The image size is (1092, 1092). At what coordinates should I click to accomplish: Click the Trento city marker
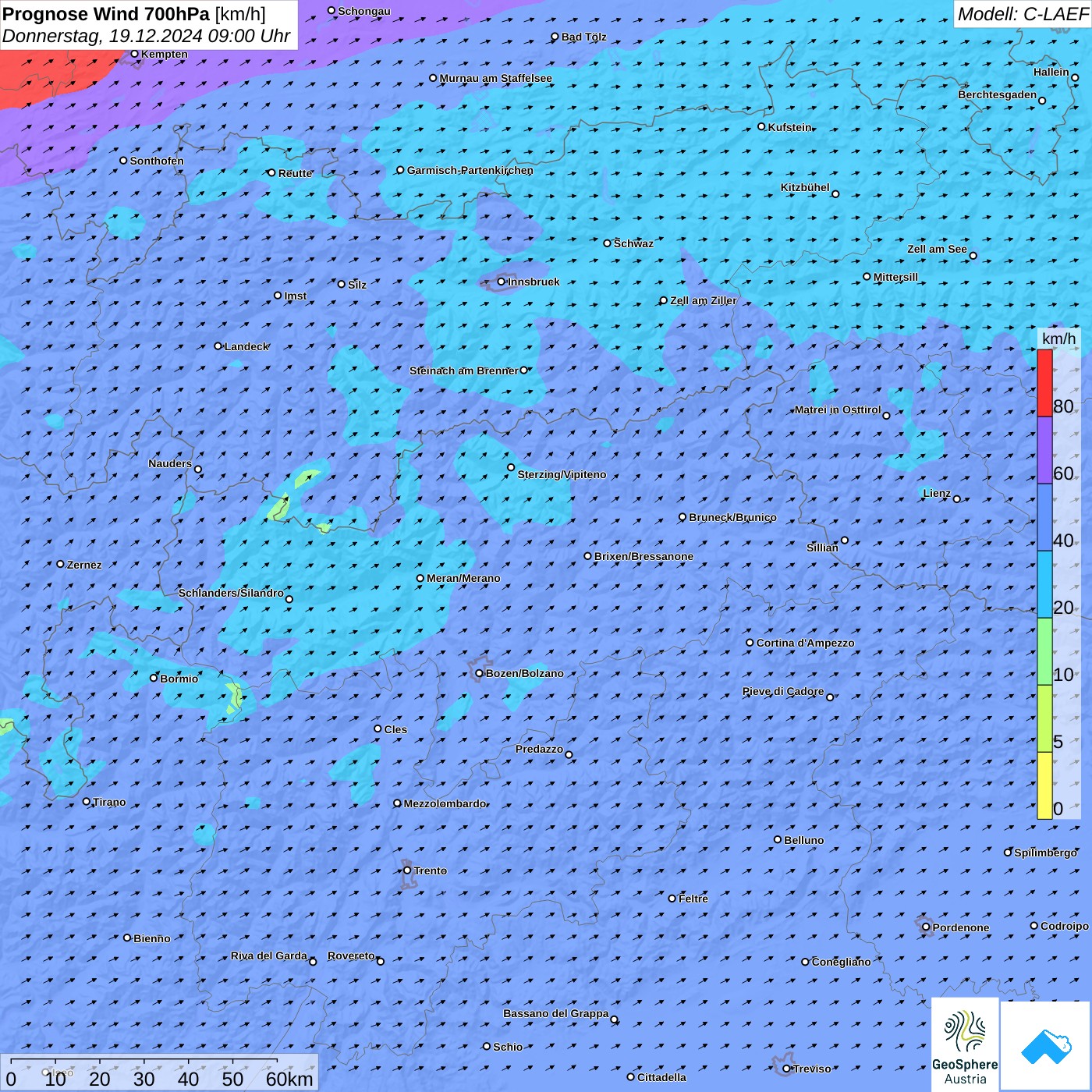coord(407,870)
